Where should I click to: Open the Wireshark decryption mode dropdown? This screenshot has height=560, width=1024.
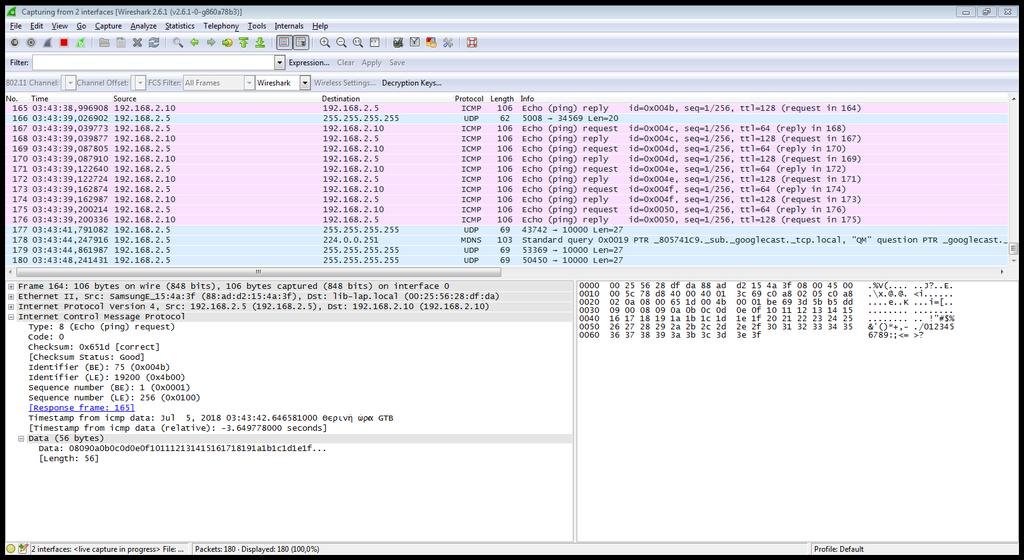pos(305,83)
